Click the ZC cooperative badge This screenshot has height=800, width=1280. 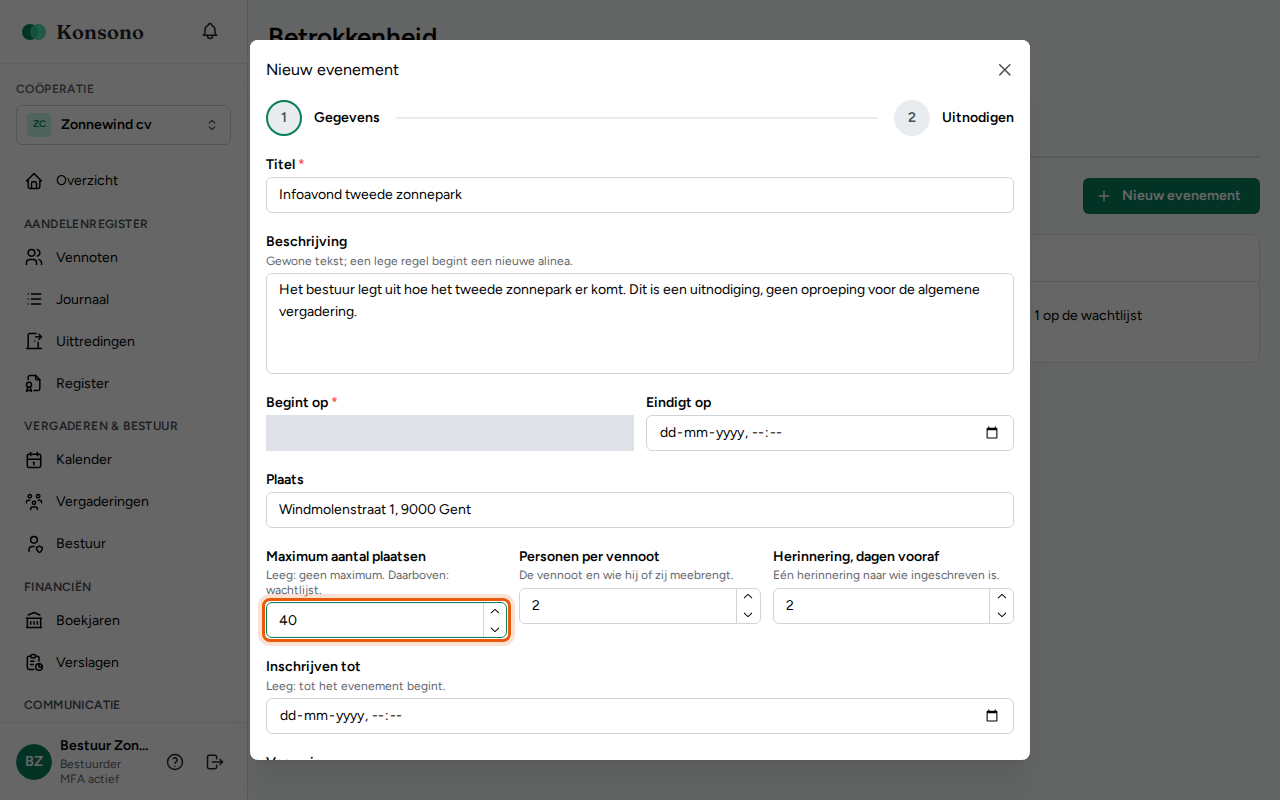click(x=39, y=125)
